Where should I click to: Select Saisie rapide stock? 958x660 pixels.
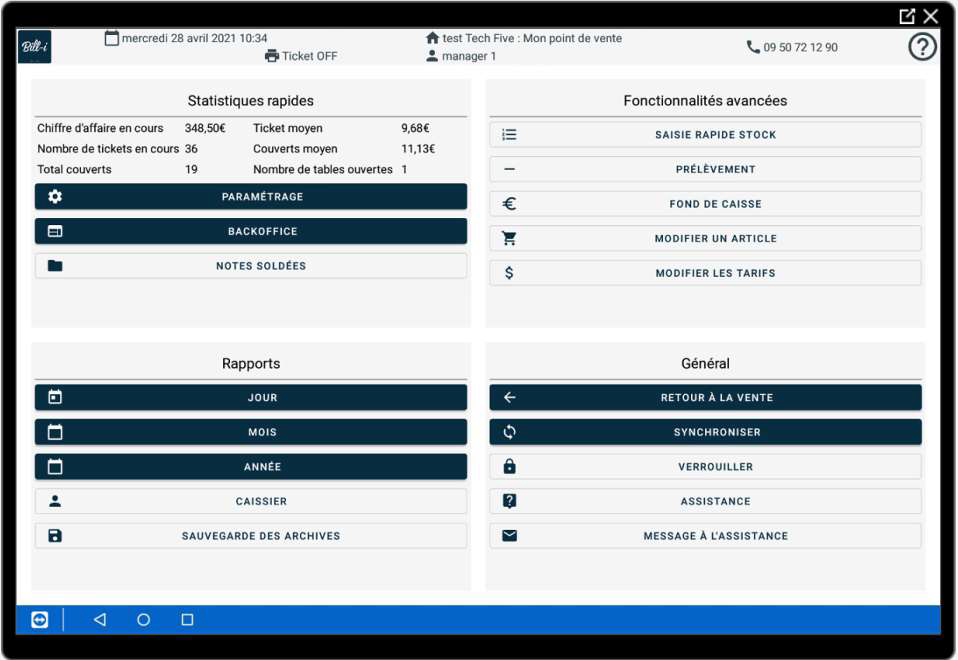tap(706, 134)
